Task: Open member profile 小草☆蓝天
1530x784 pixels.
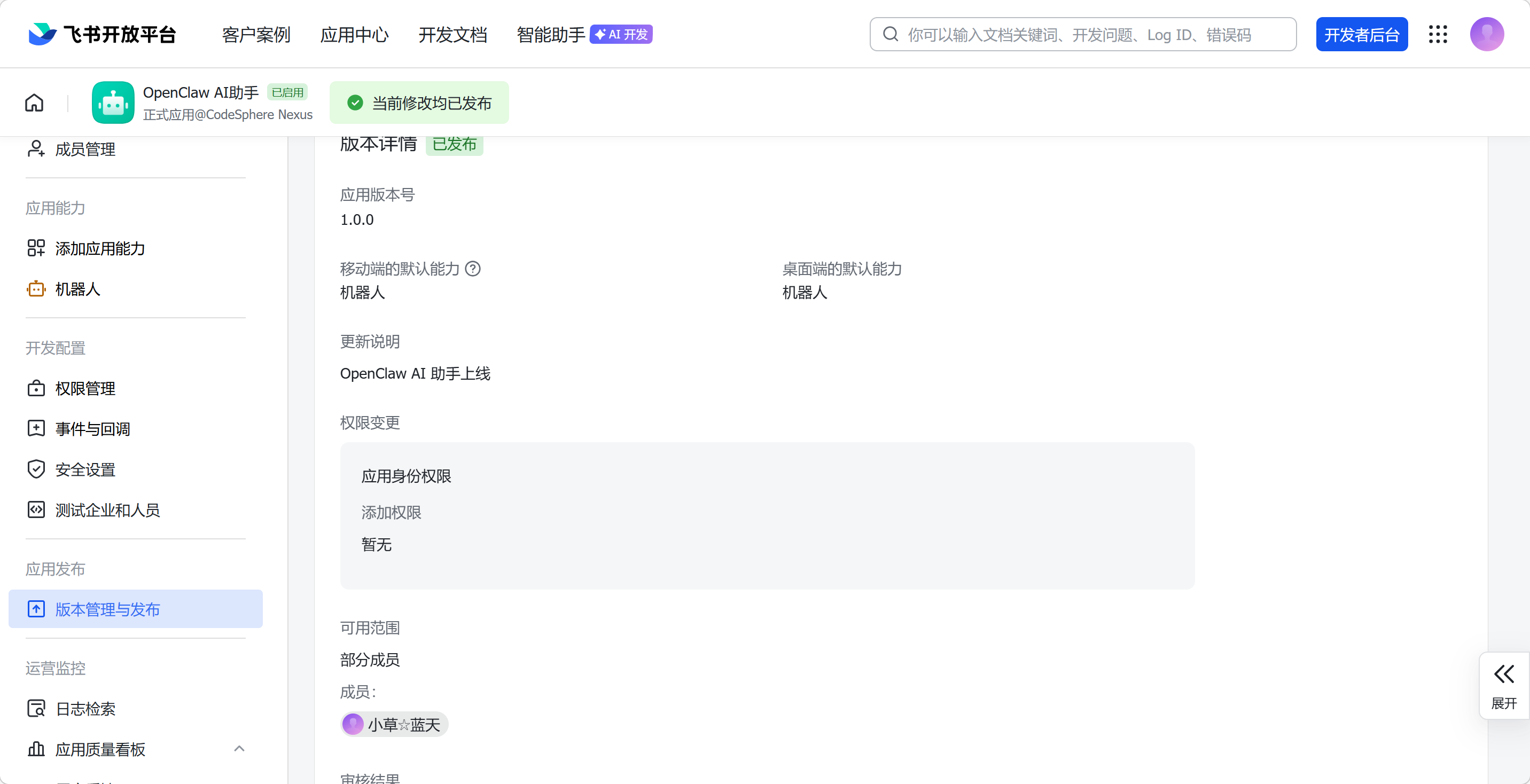Action: point(393,725)
